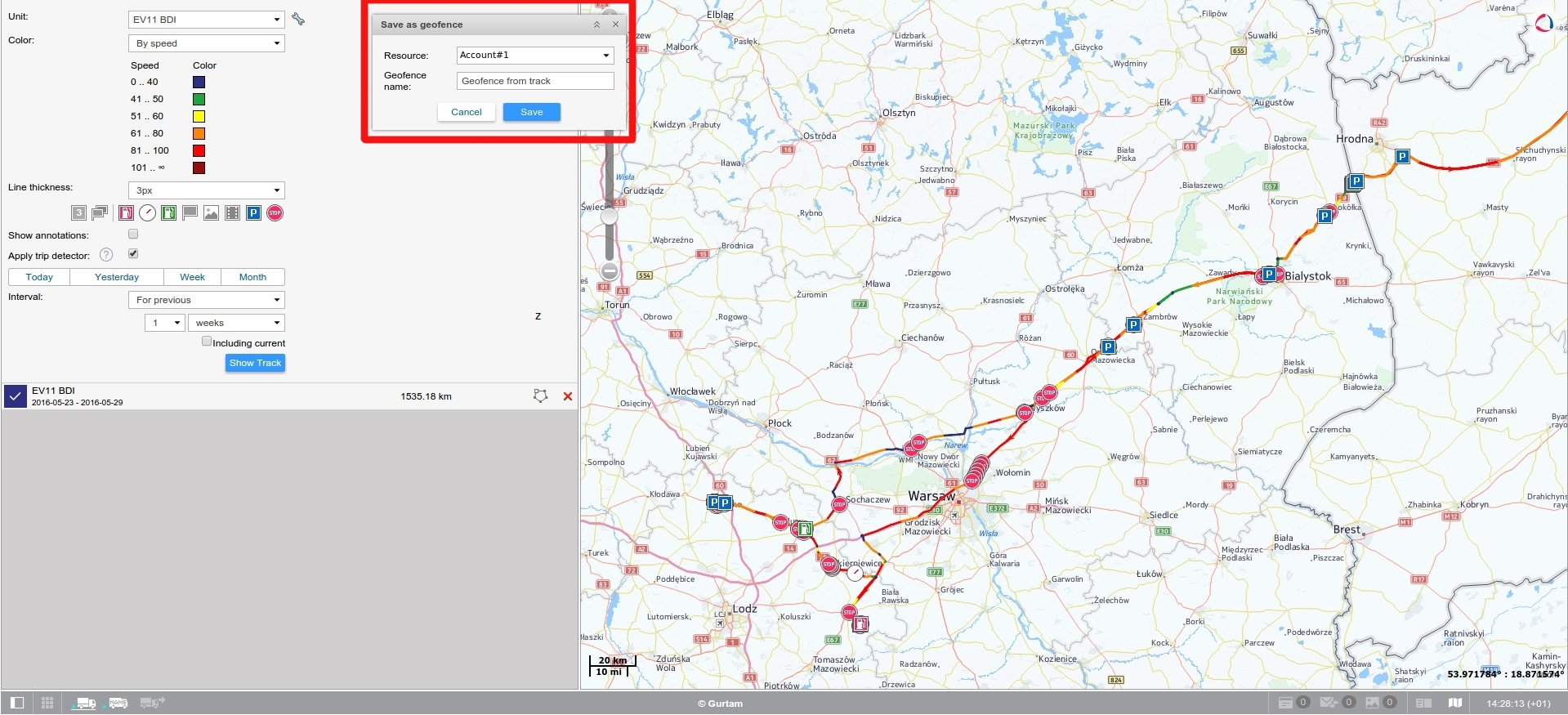Viewport: 1568px width, 715px height.
Task: Toggle the parking markers icon
Action: [253, 213]
